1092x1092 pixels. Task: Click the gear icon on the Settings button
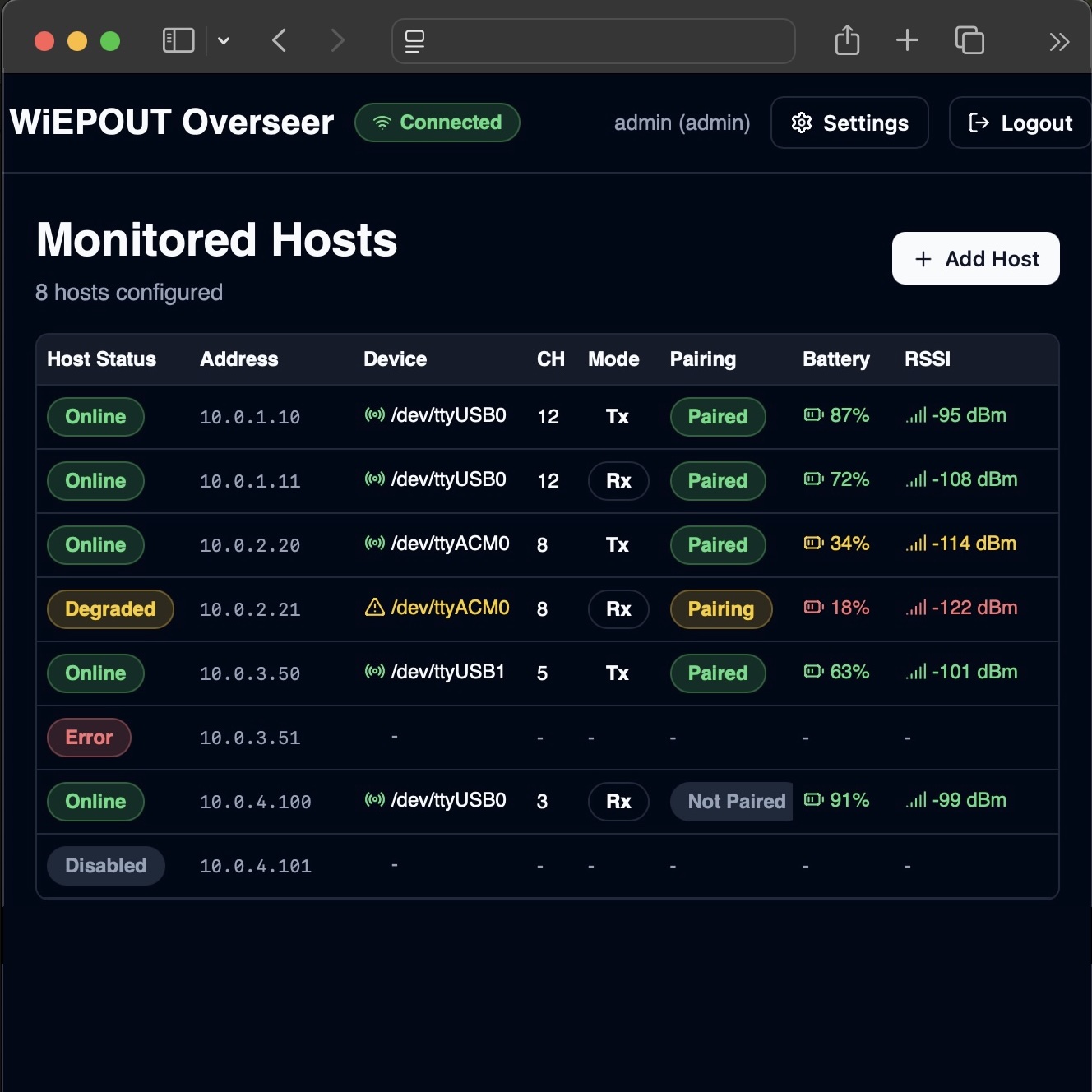[800, 123]
